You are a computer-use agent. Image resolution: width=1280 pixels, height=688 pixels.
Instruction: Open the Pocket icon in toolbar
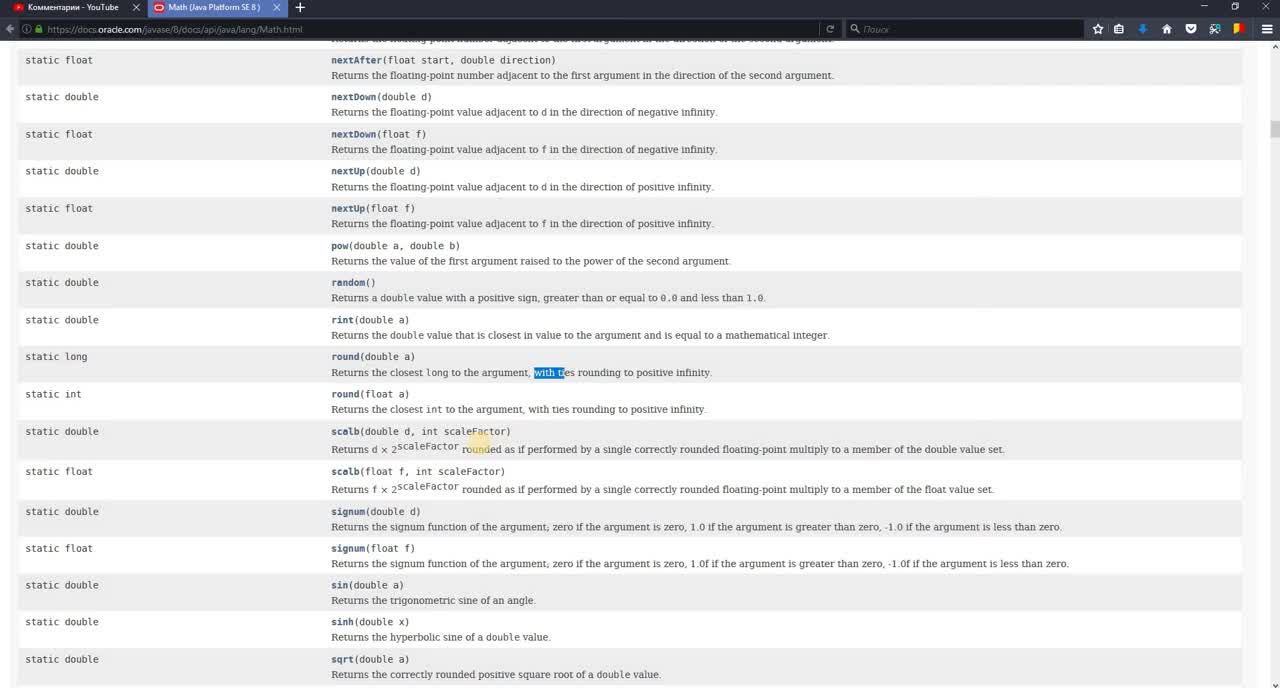(1190, 29)
